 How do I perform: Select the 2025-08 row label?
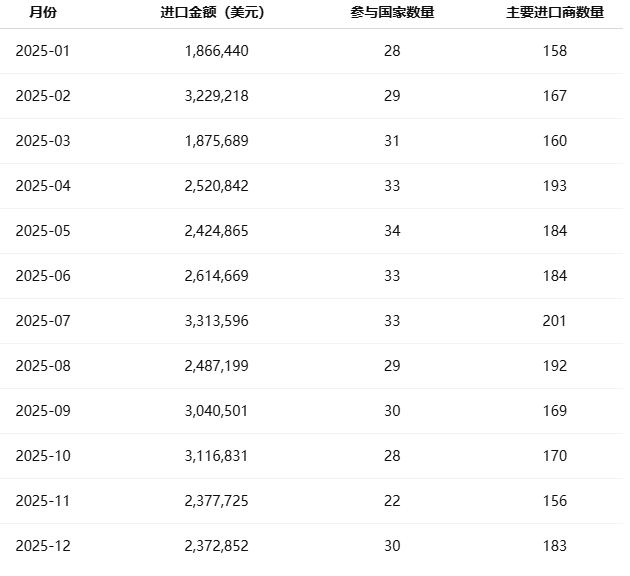point(43,366)
